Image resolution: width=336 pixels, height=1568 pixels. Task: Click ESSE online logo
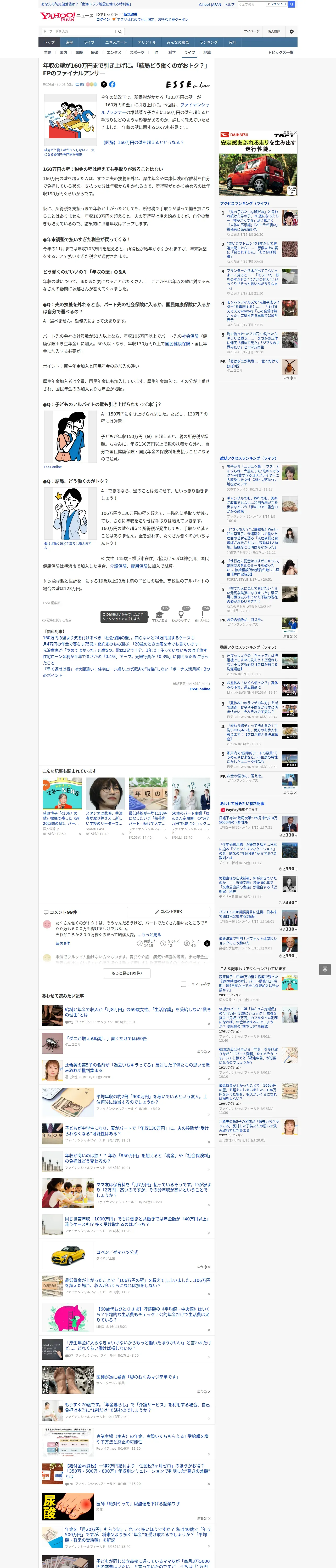point(188,85)
